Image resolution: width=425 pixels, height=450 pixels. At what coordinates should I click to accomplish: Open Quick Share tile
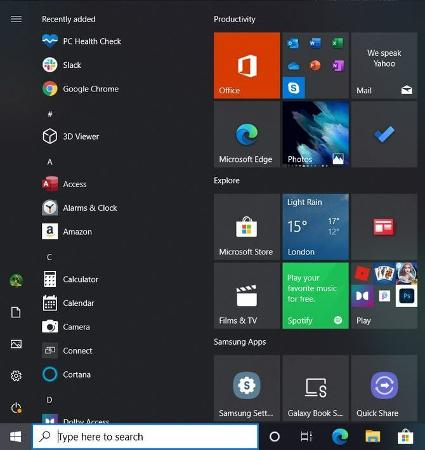[x=384, y=388]
